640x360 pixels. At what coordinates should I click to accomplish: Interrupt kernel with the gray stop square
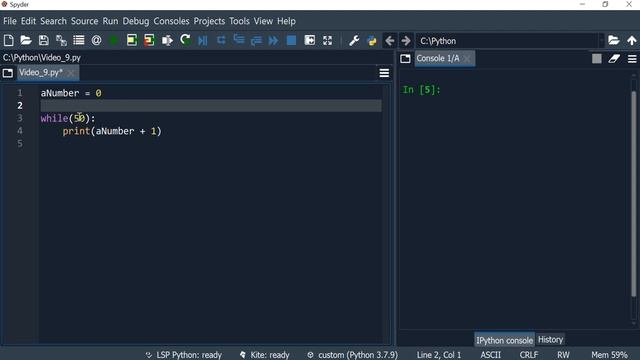point(597,58)
